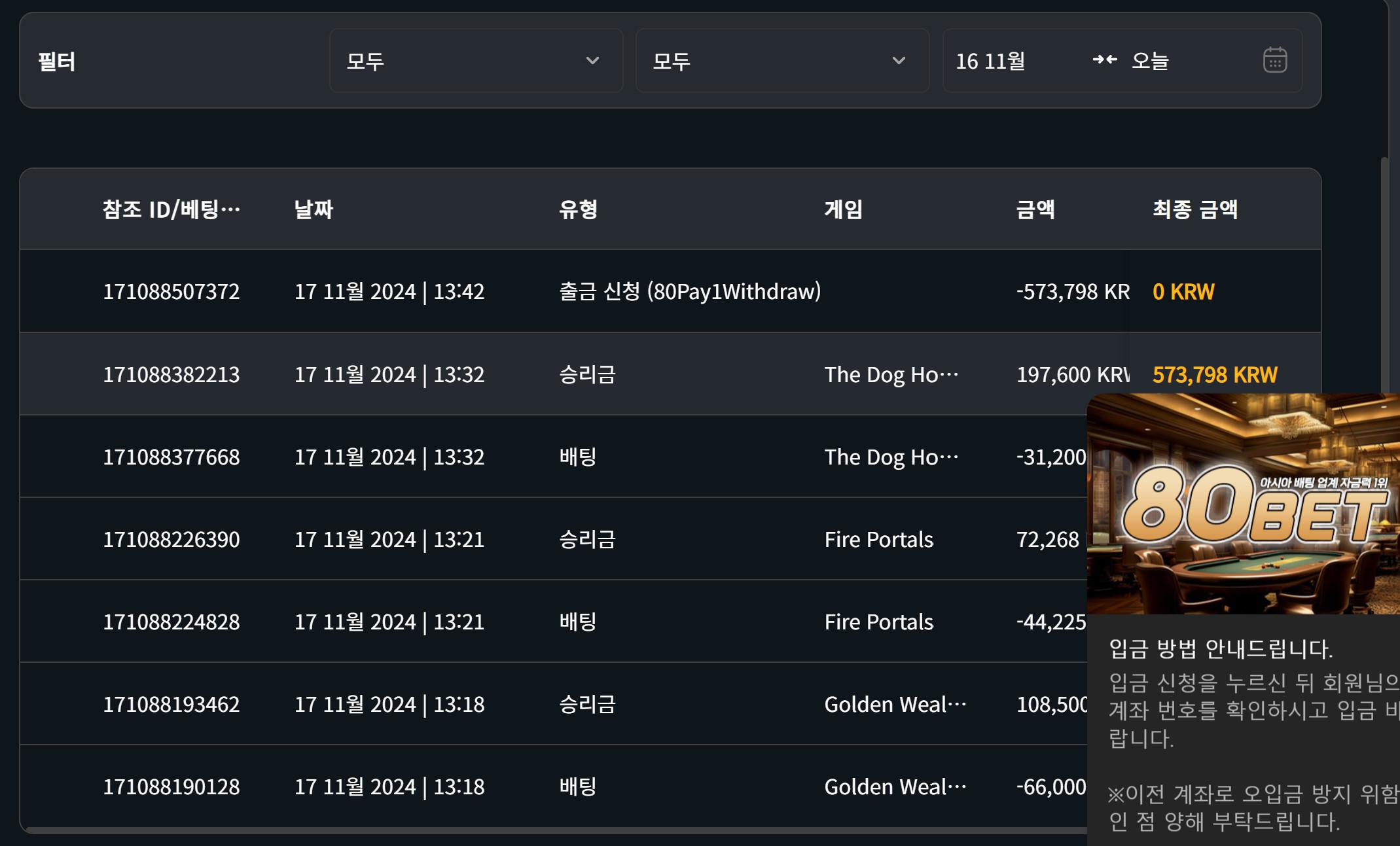Open the 80BET casino banner image
This screenshot has height=846, width=1400.
(1244, 504)
